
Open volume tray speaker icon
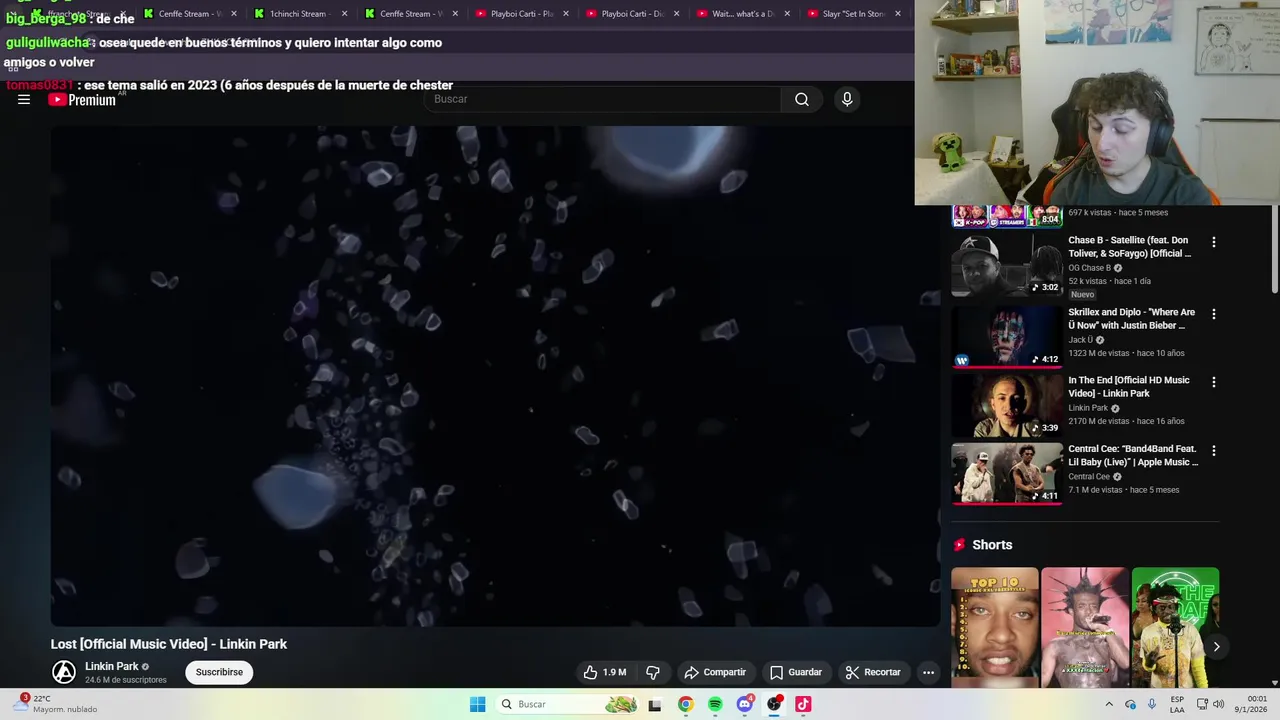[x=1219, y=704]
